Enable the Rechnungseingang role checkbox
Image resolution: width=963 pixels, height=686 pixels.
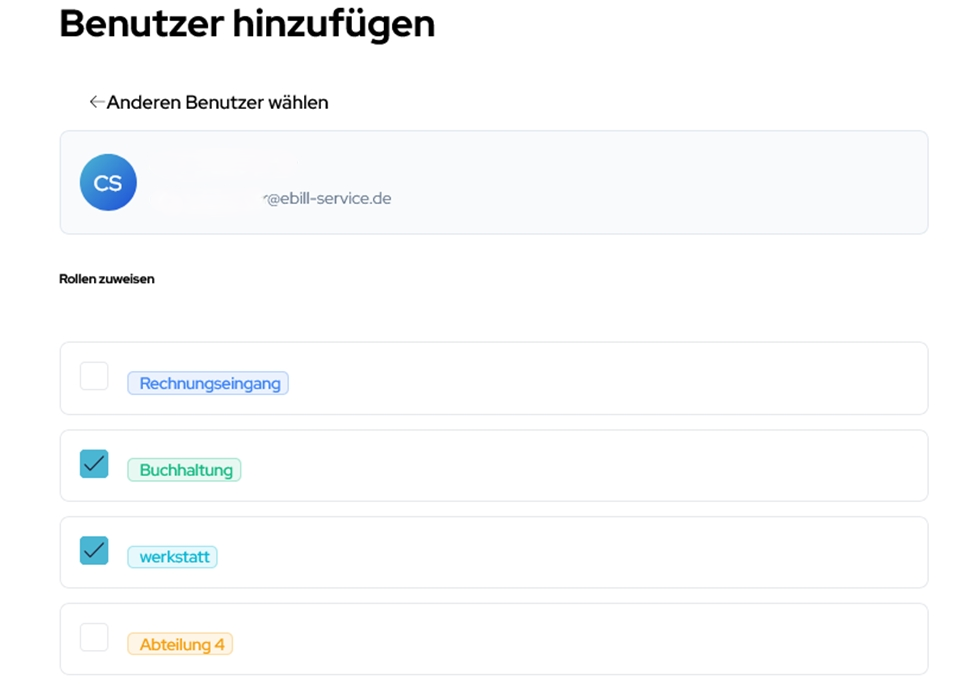point(94,376)
